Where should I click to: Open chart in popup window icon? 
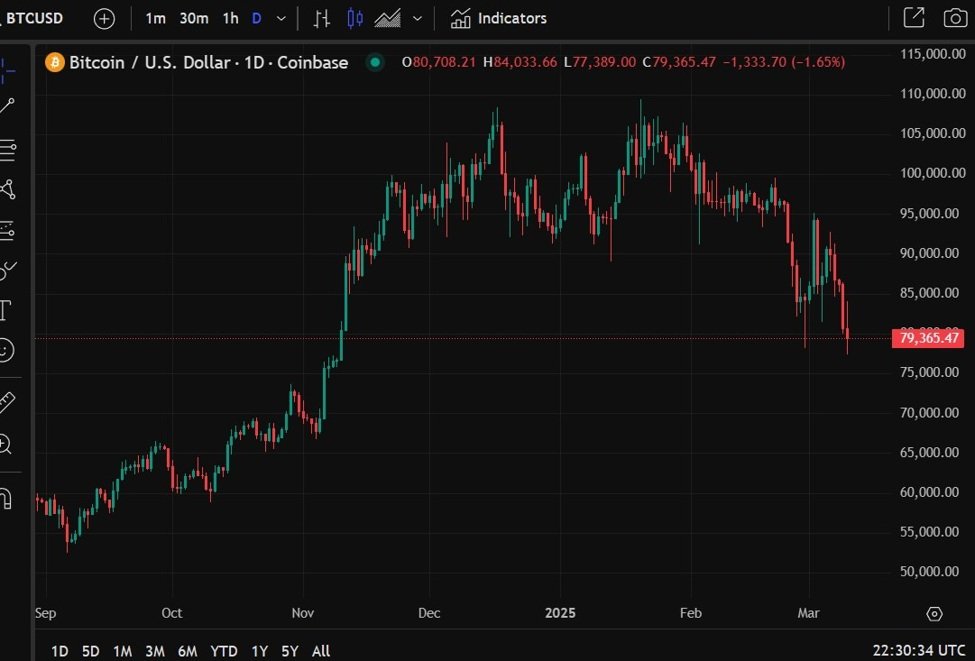tap(913, 18)
